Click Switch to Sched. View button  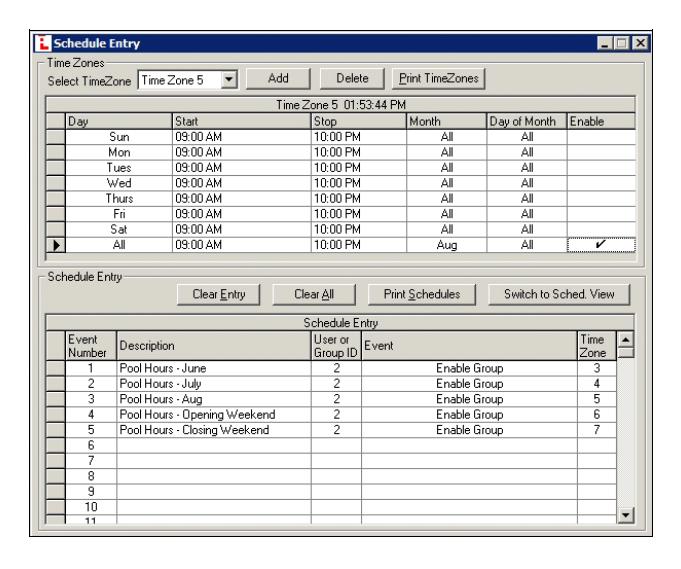(x=559, y=294)
